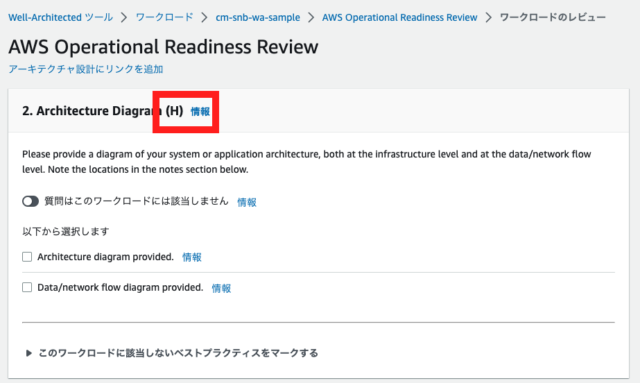
Task: Open 情報 link for Architecture diagram provided
Action: [192, 257]
